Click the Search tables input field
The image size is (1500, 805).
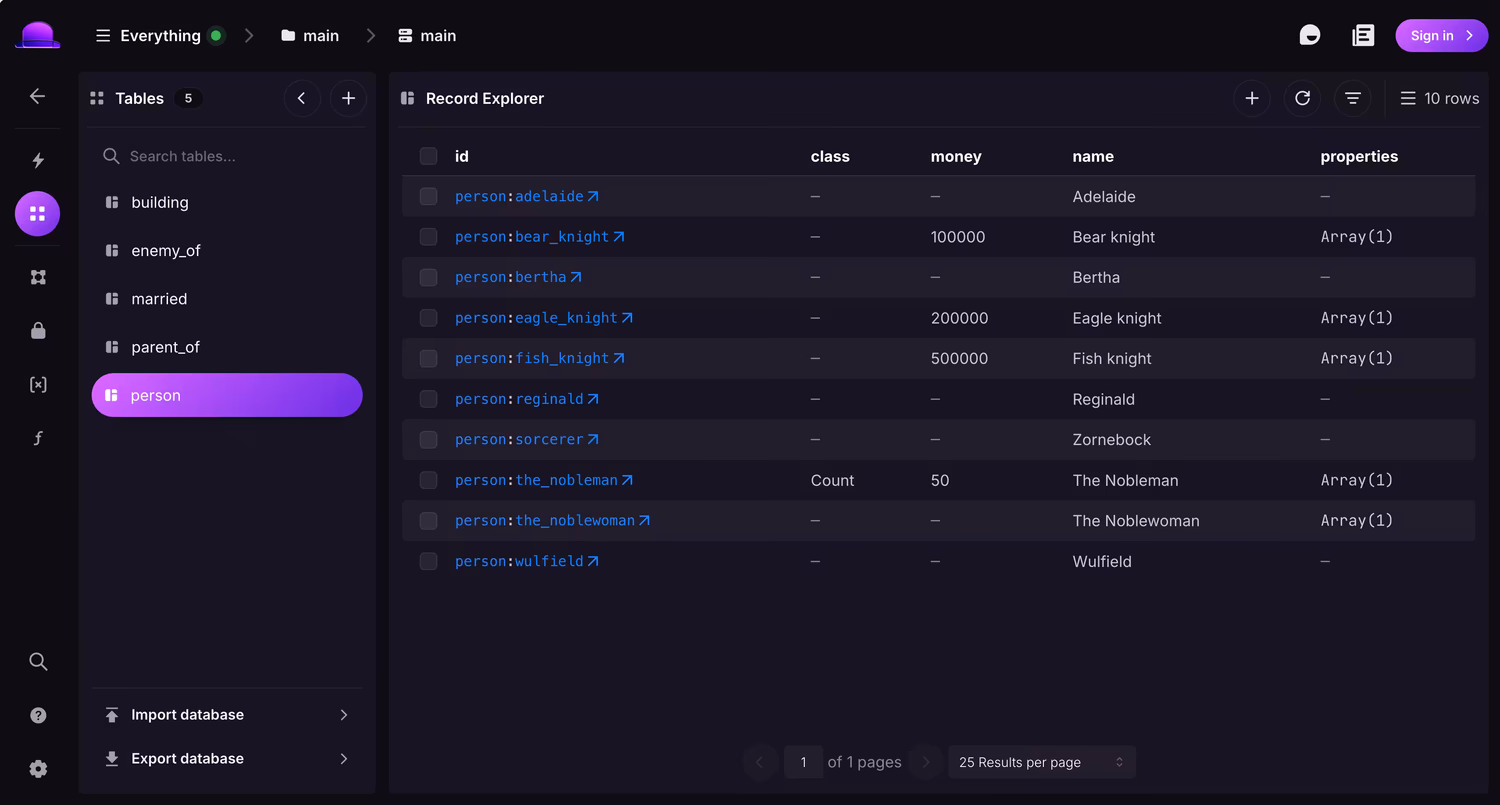[227, 156]
